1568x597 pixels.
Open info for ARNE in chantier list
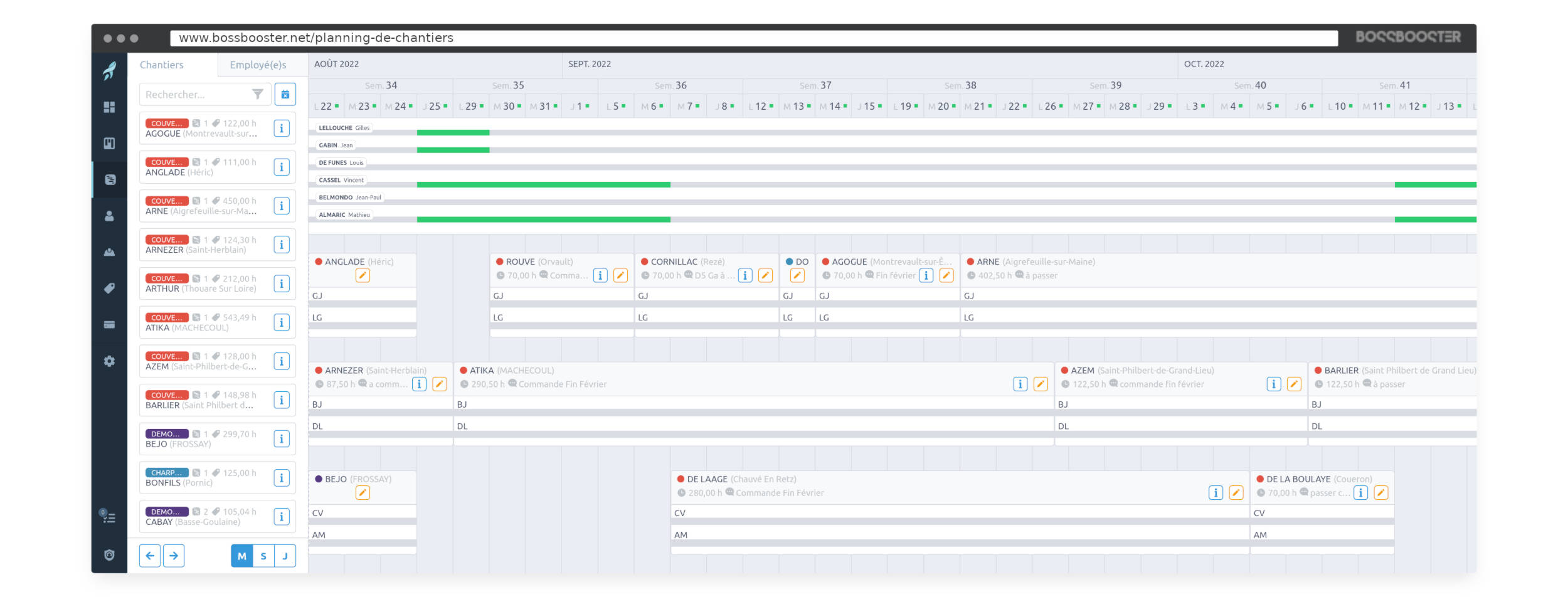(x=282, y=206)
